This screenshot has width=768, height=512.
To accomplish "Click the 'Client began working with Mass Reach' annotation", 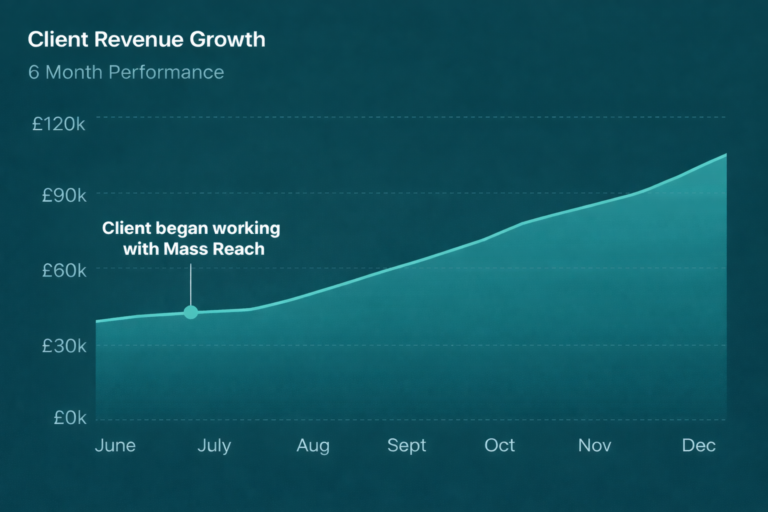I will pos(191,238).
